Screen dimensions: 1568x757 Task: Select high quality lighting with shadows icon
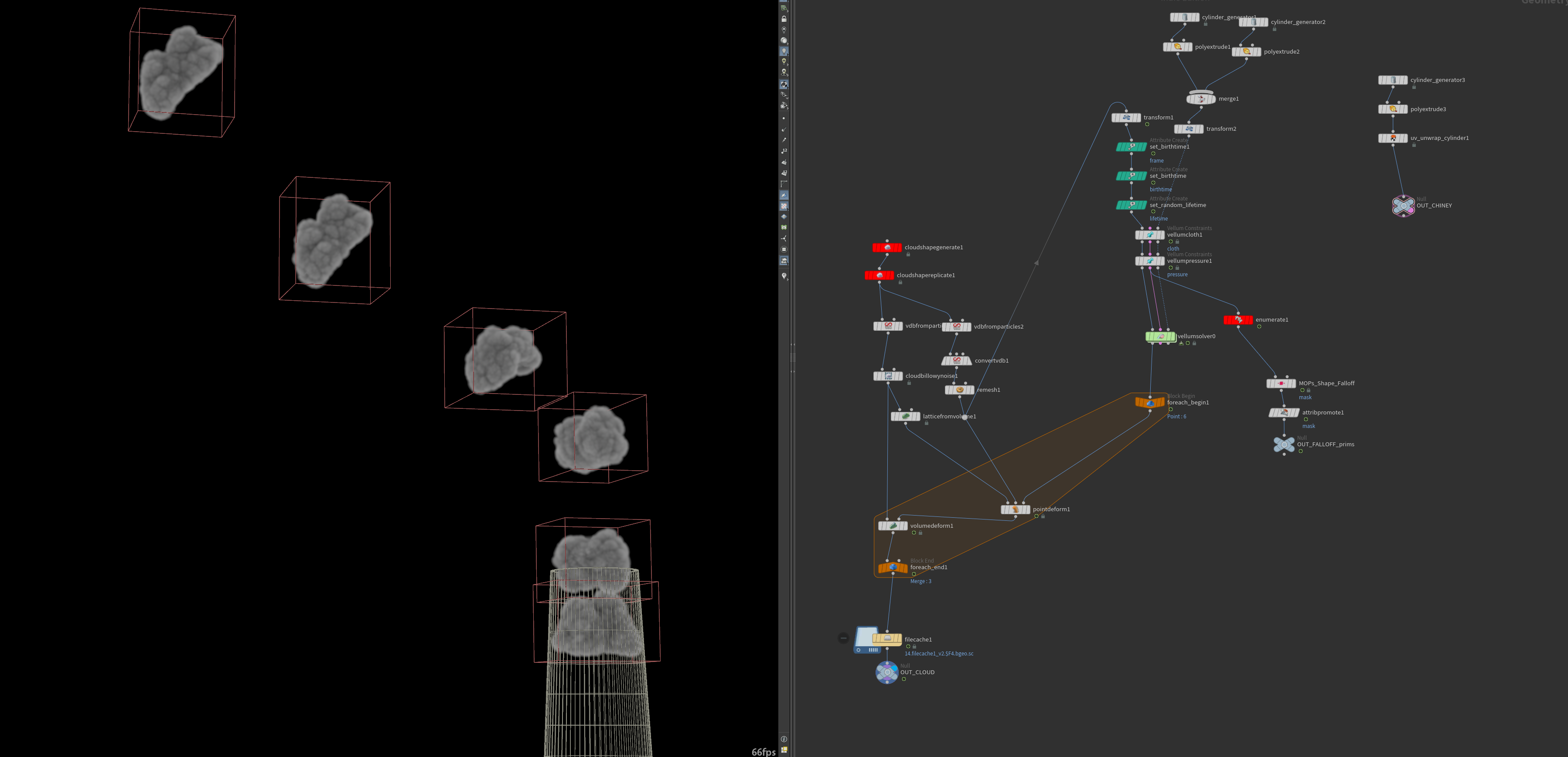coord(784,72)
